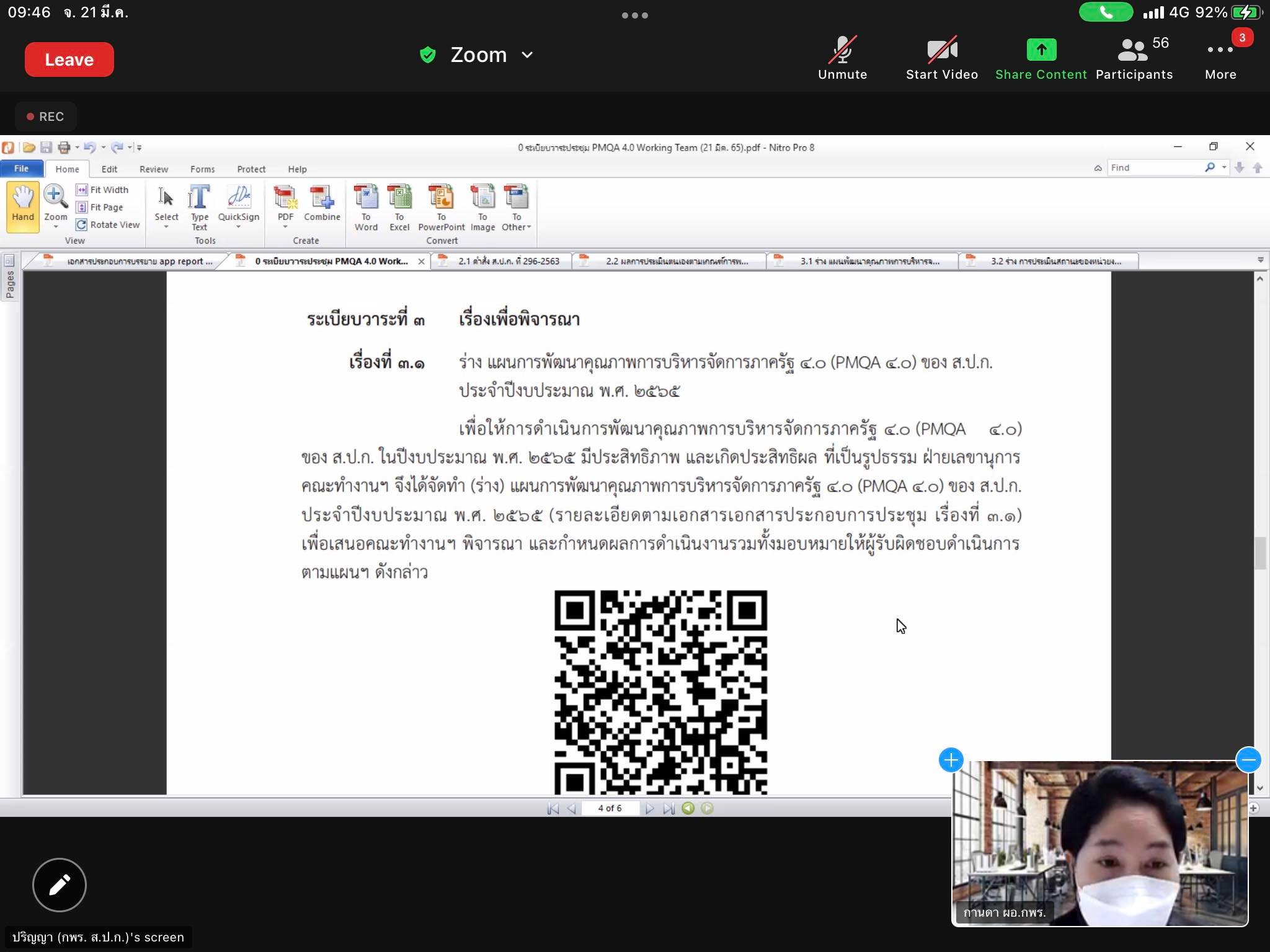The height and width of the screenshot is (952, 1270).
Task: Expand Zoom meeting info chevron
Action: [x=527, y=55]
